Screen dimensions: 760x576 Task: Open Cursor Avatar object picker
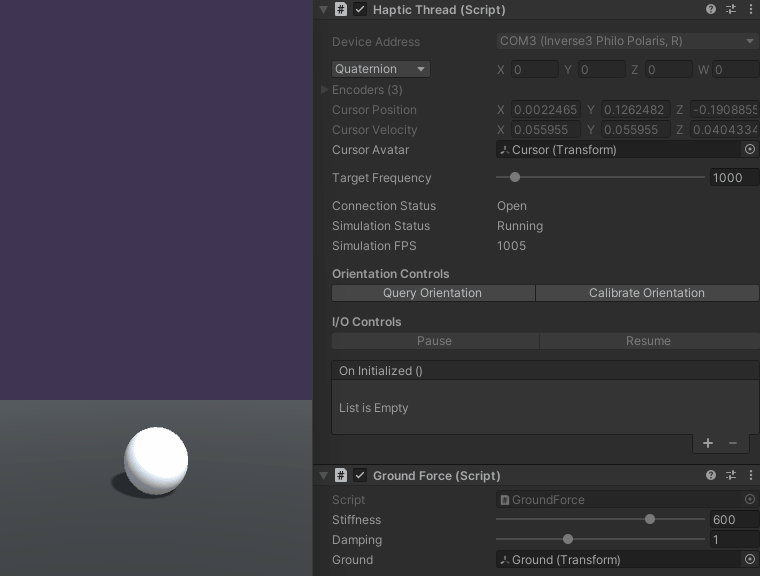coord(750,149)
